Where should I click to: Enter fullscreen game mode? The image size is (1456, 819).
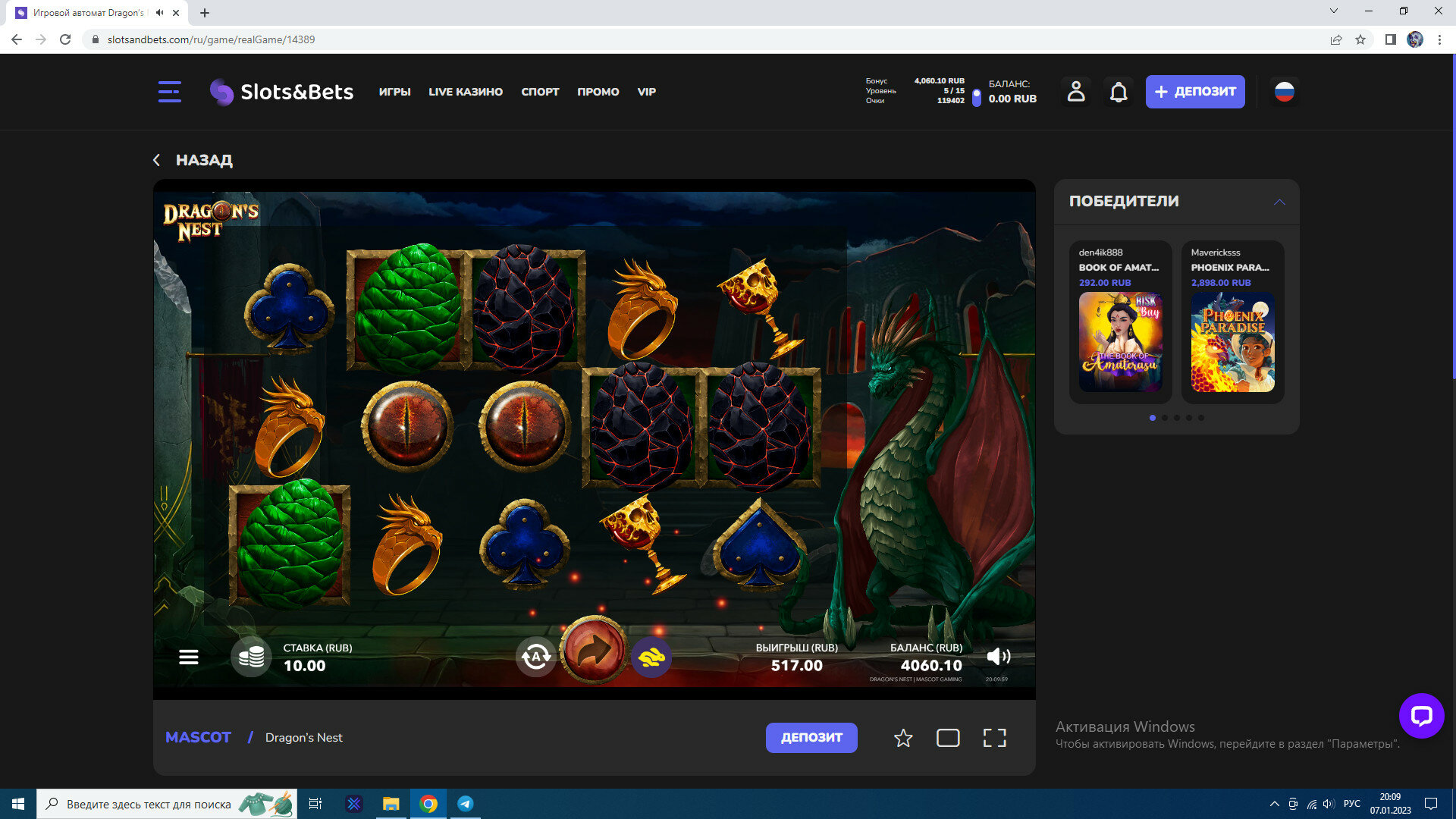(x=994, y=738)
